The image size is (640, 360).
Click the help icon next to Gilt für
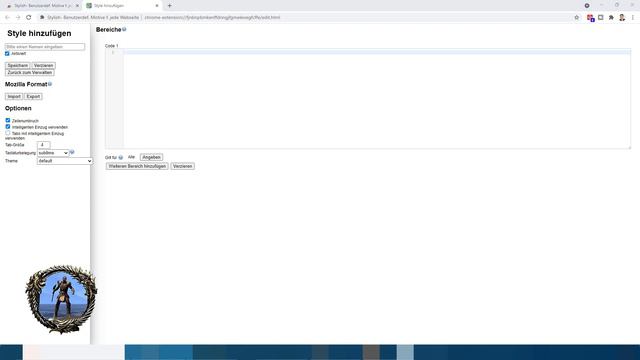[120, 158]
